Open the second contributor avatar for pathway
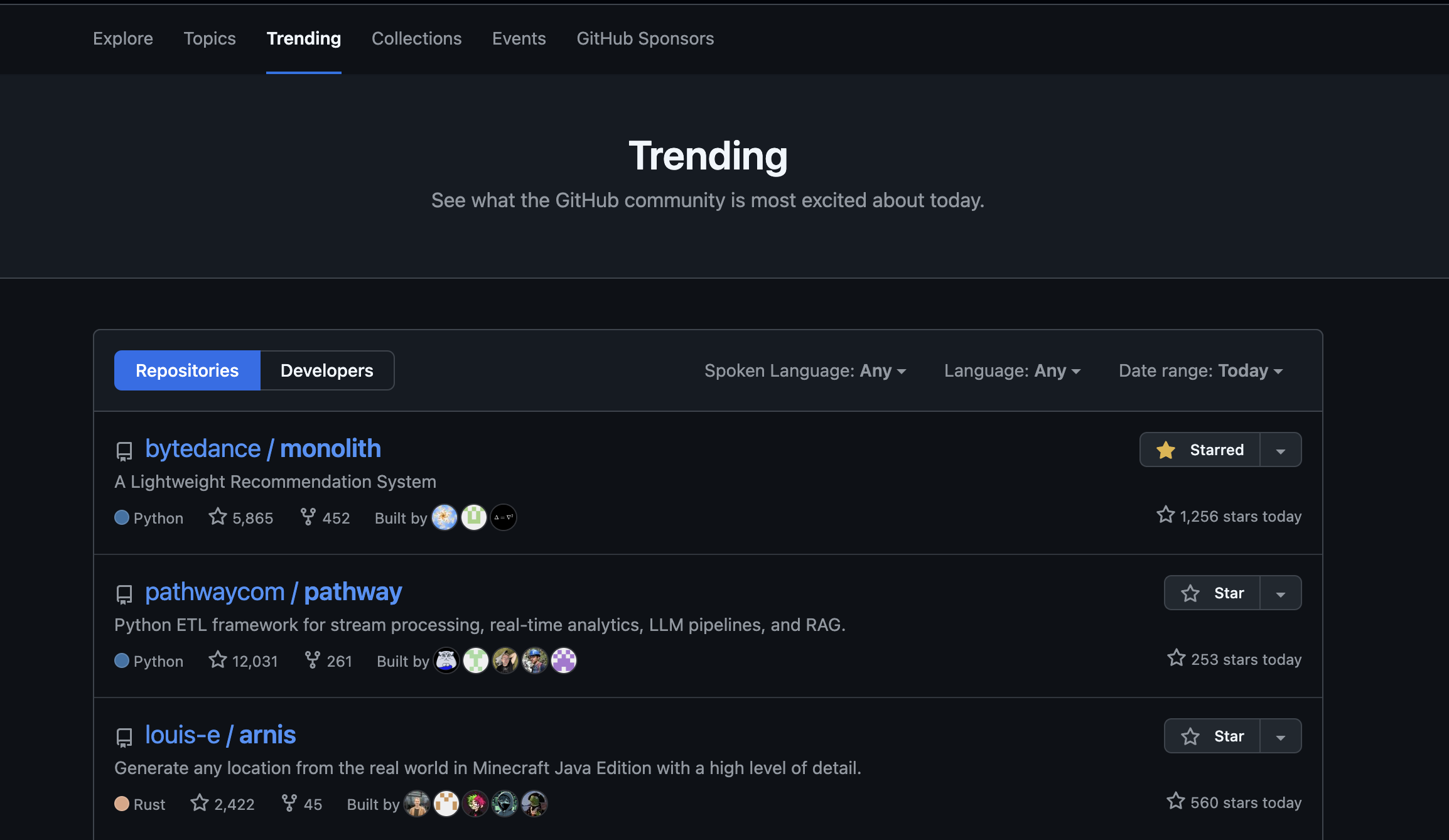1449x840 pixels. click(x=476, y=660)
